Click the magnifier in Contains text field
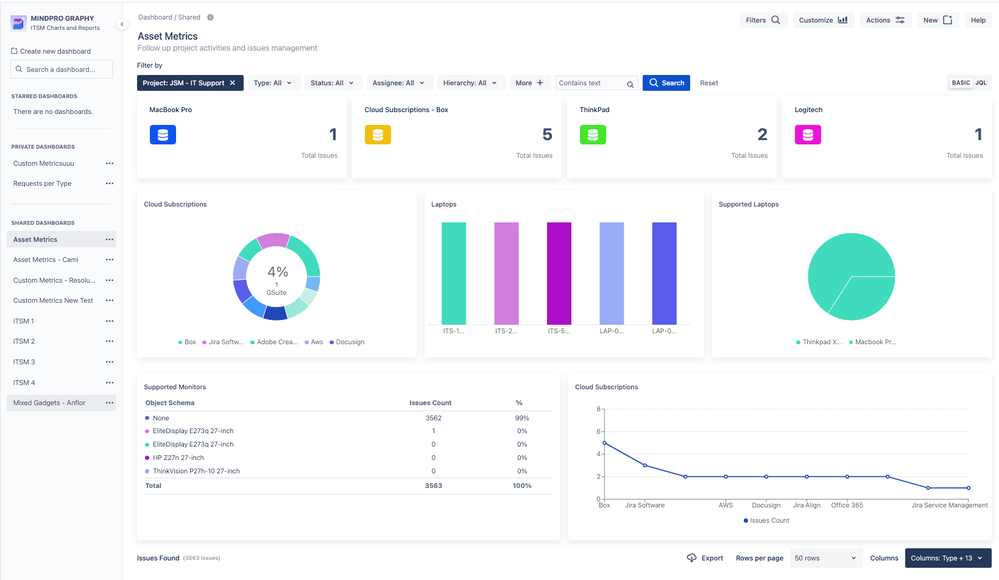The image size is (999, 580). point(630,83)
